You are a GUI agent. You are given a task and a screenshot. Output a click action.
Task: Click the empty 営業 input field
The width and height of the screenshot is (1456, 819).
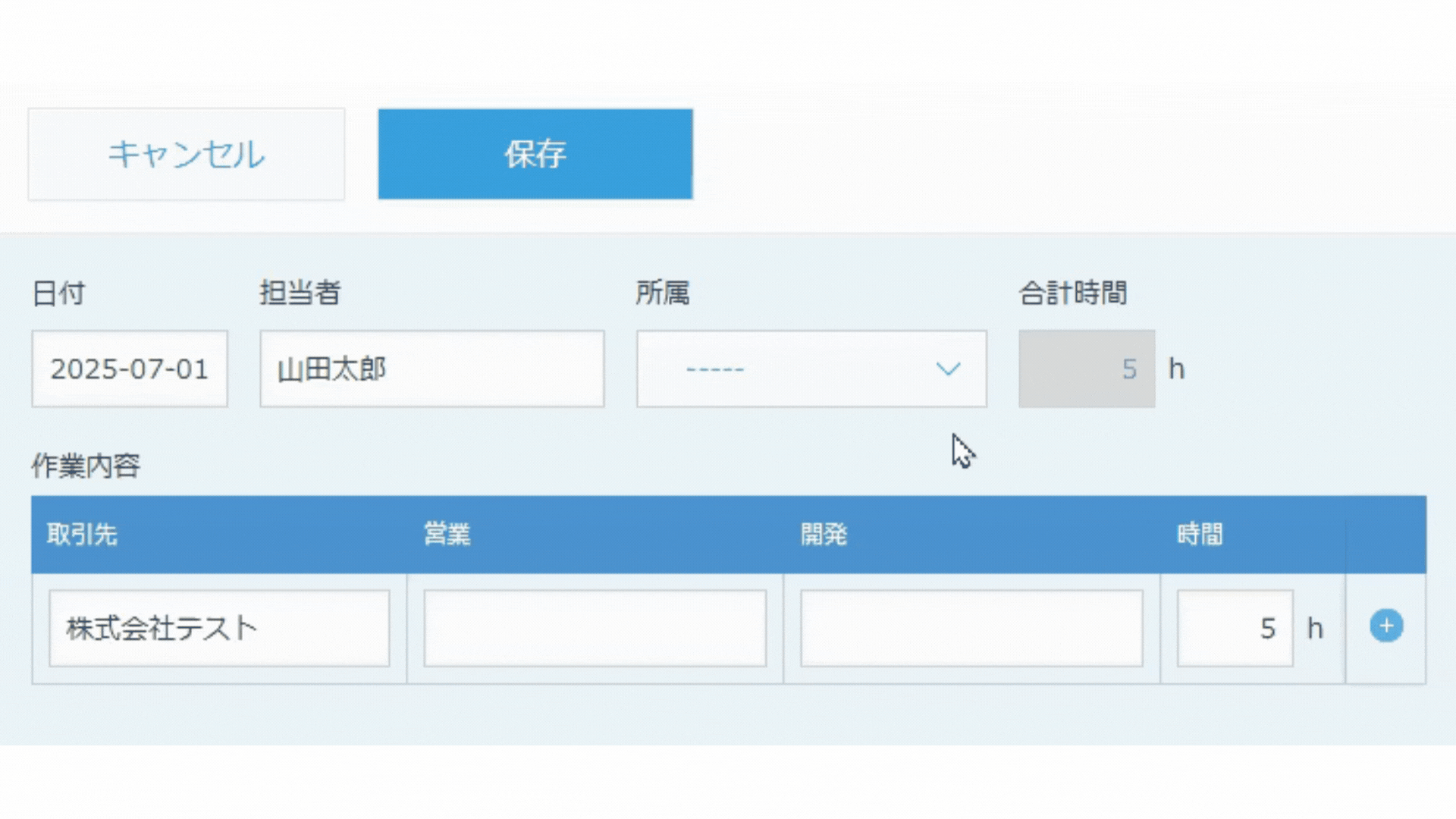tap(595, 629)
